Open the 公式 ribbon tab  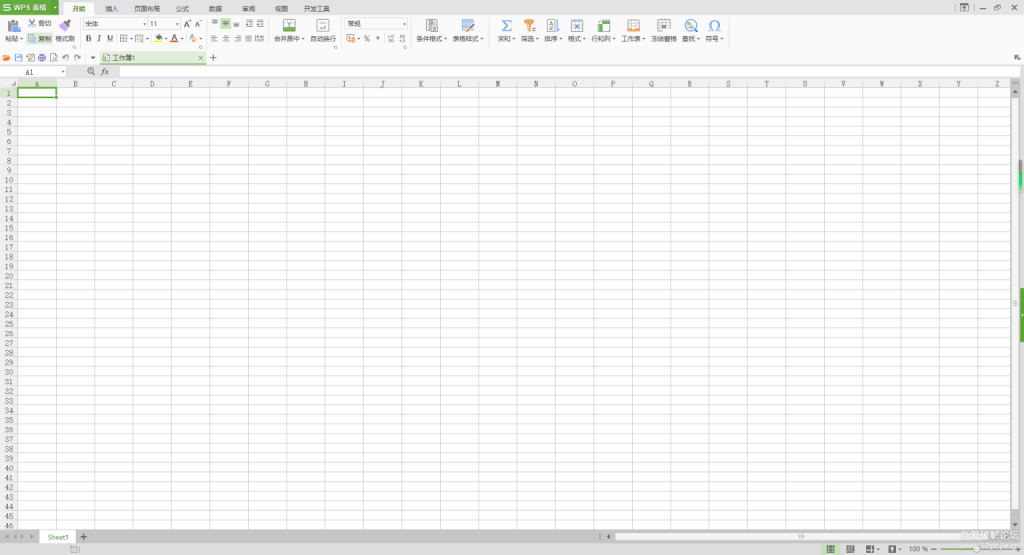point(182,8)
